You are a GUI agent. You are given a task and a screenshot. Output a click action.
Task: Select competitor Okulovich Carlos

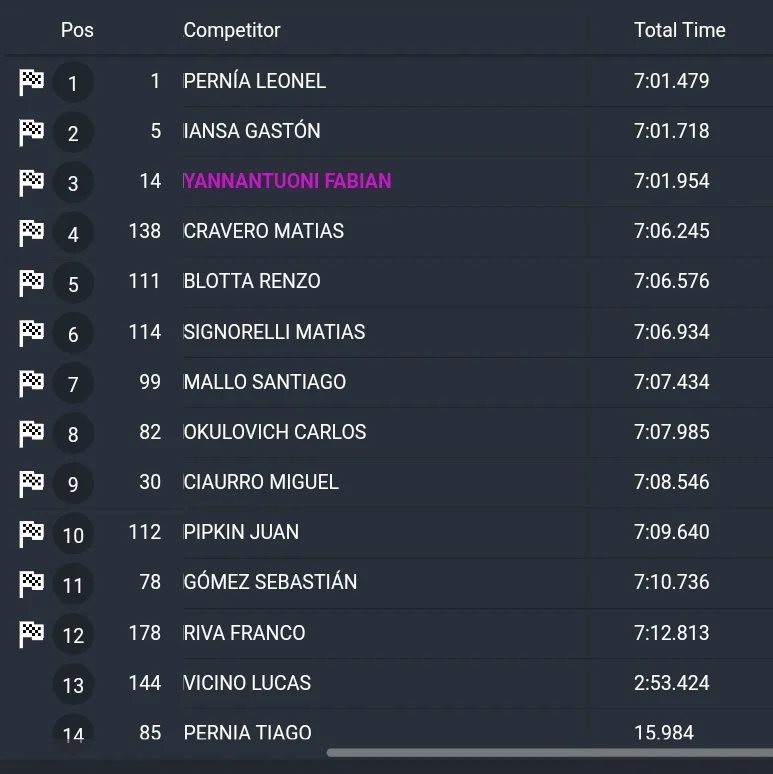275,432
